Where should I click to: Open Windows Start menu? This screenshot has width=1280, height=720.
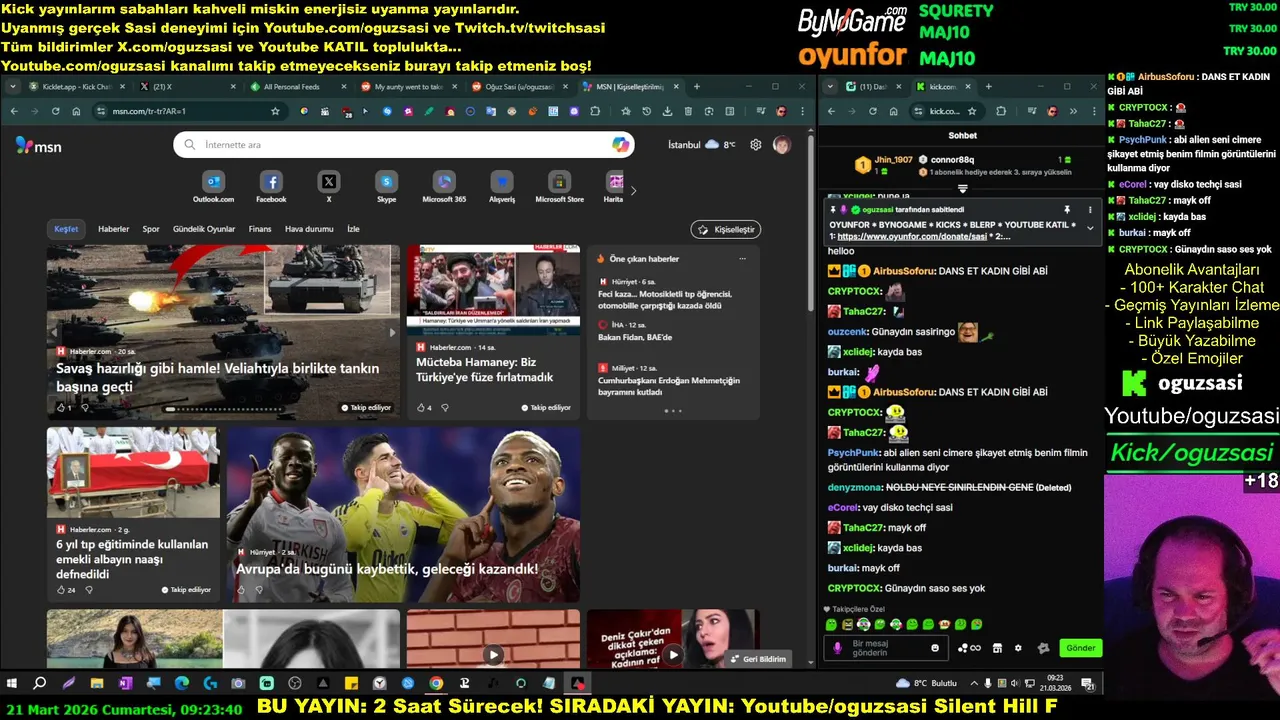(12, 684)
